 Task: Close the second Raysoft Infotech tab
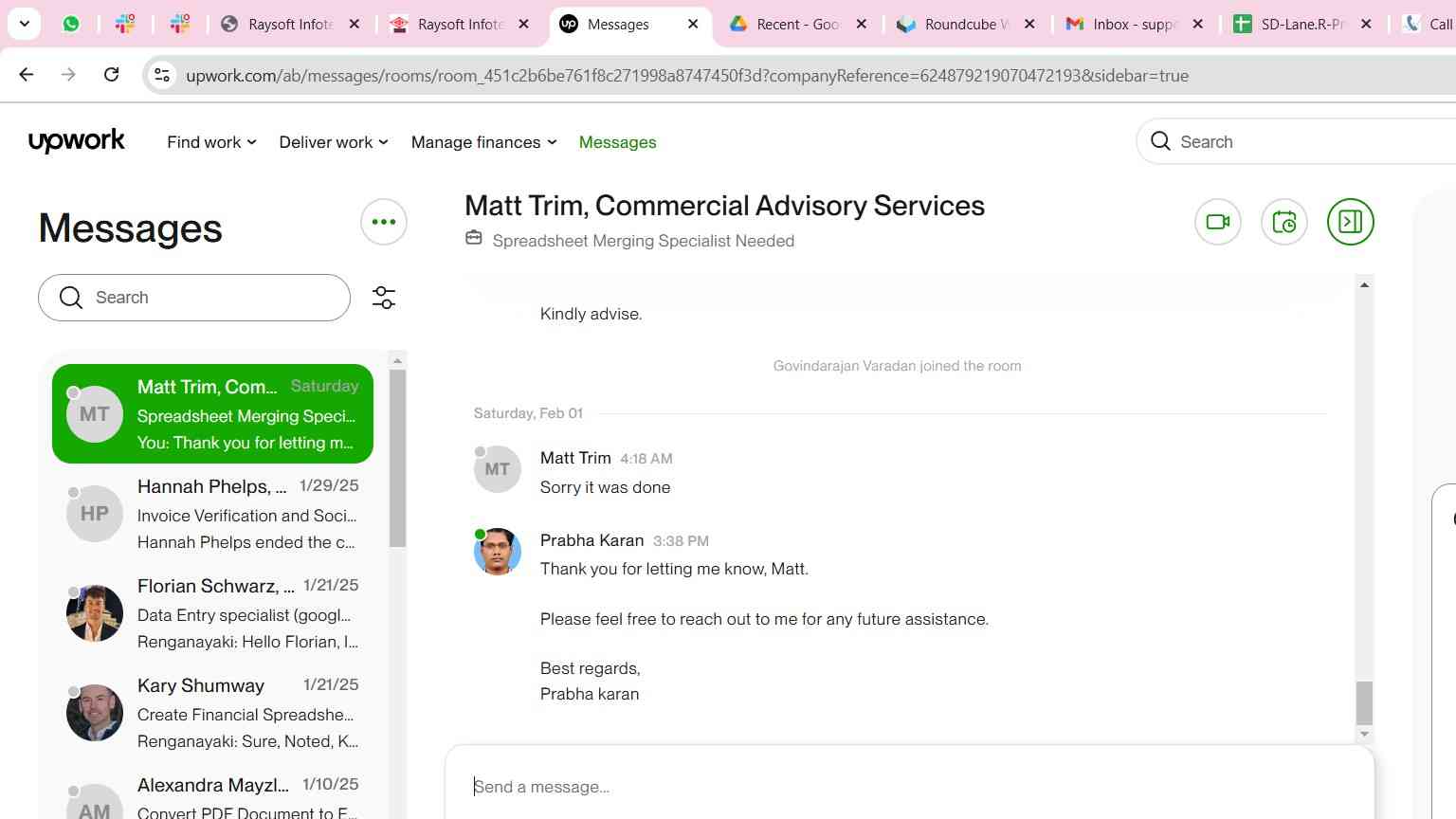523,24
